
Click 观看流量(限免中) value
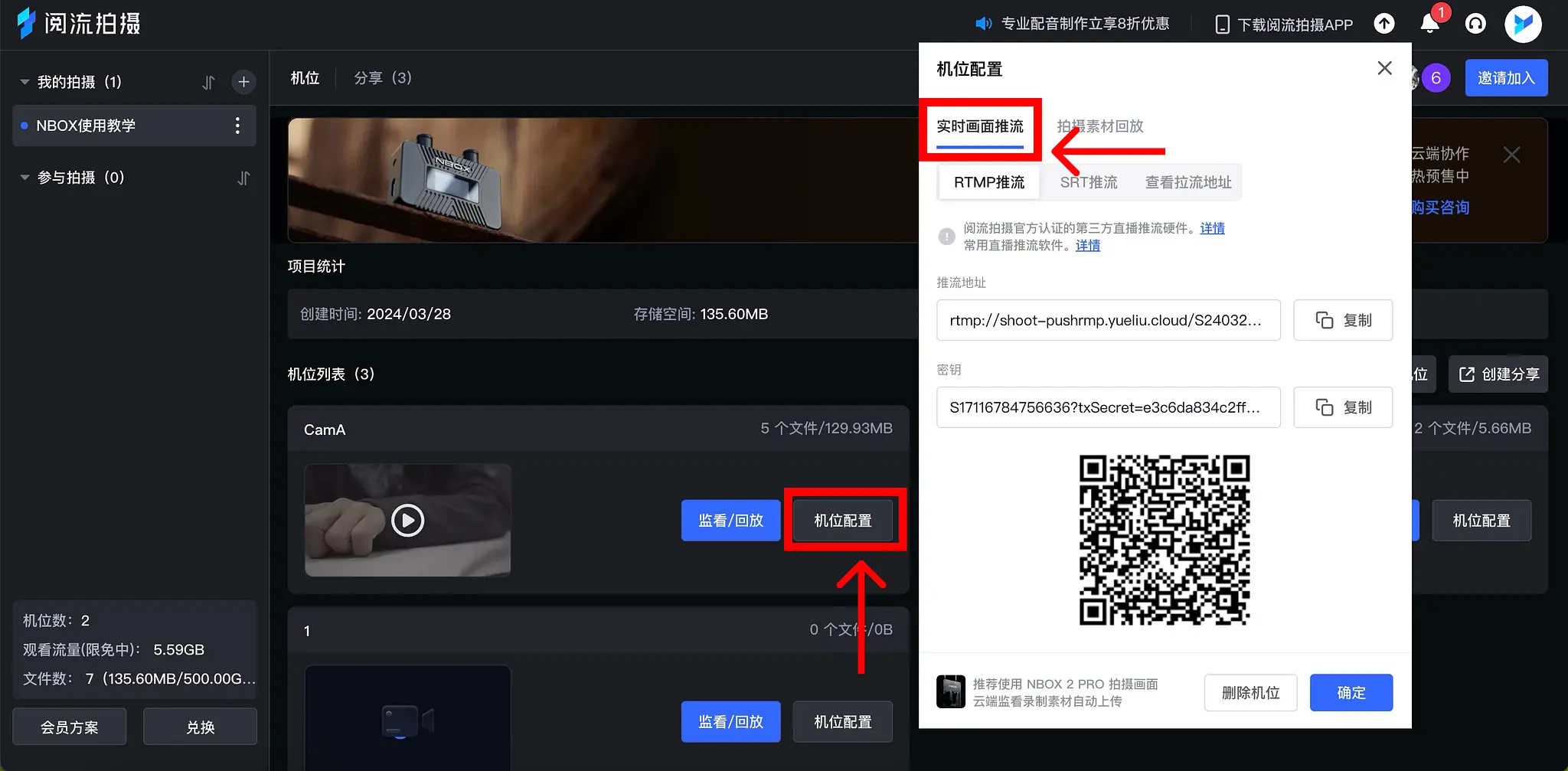point(178,650)
